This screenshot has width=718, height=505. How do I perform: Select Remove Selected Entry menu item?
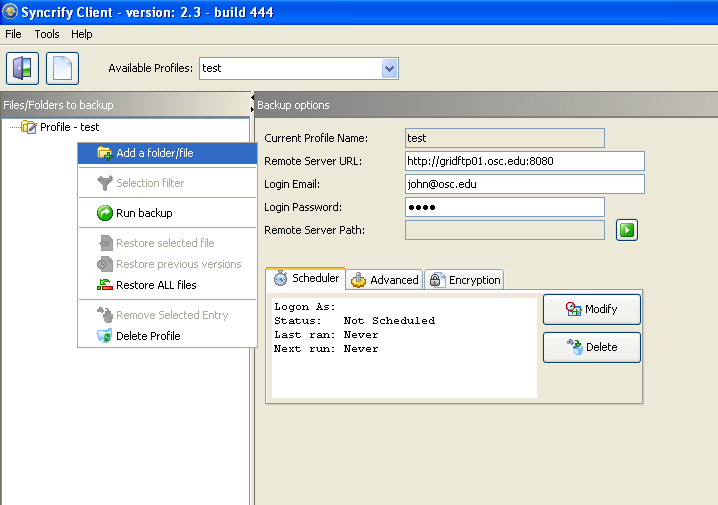pos(167,315)
